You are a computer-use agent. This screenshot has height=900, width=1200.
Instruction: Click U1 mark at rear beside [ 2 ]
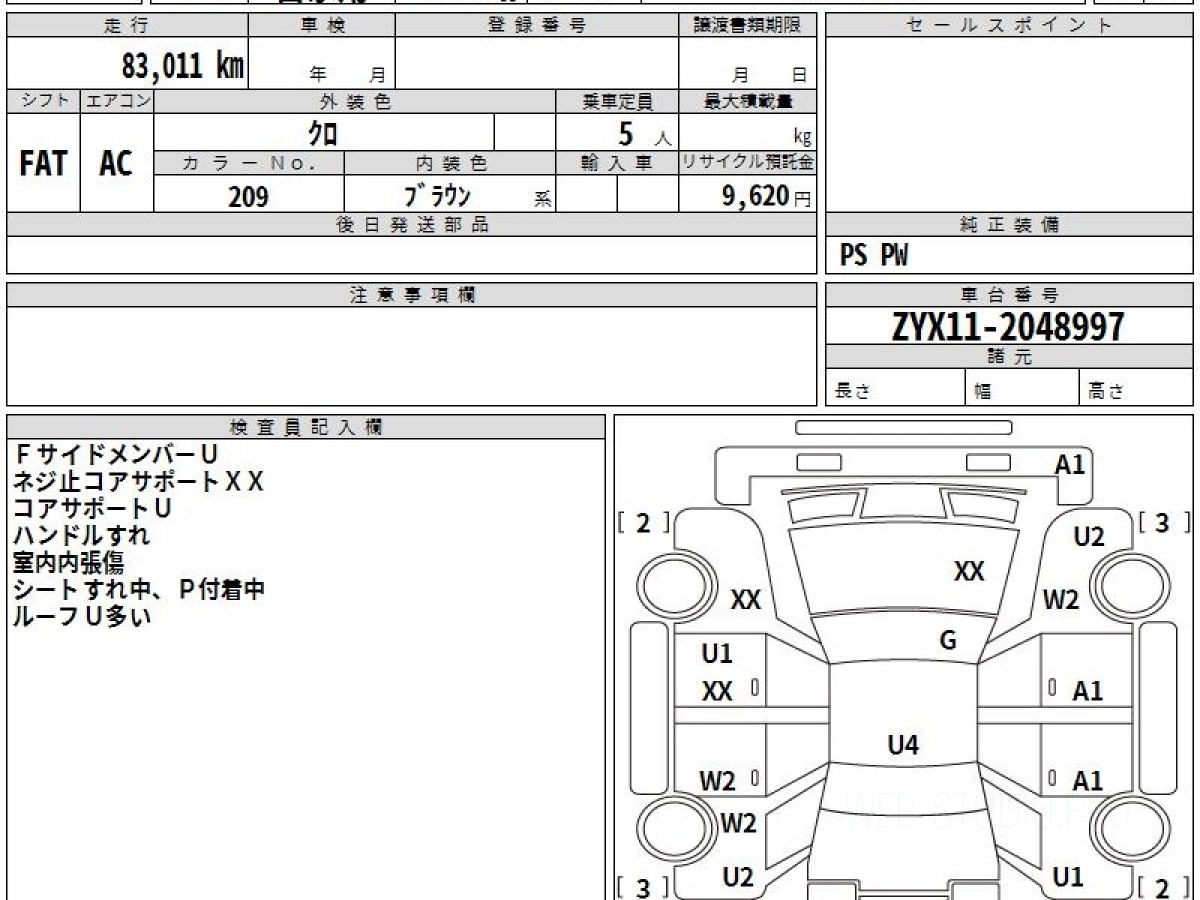(1068, 877)
